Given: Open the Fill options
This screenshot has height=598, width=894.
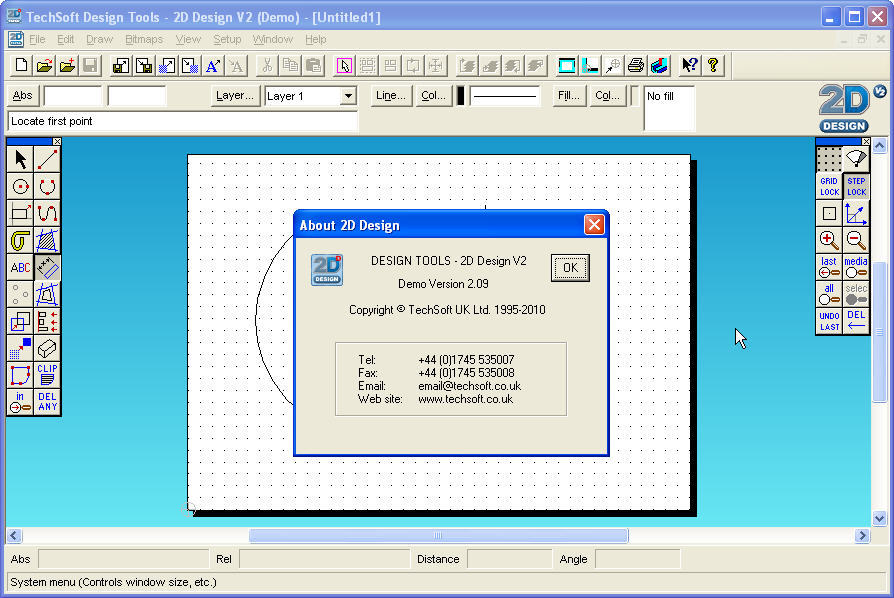Looking at the screenshot, I should 567,96.
